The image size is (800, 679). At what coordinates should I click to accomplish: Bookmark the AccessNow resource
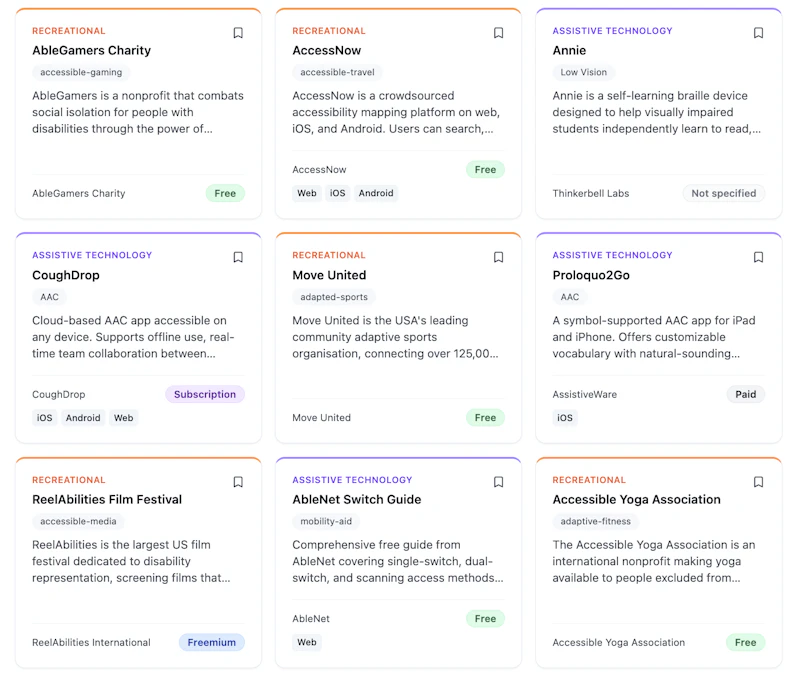pyautogui.click(x=498, y=33)
